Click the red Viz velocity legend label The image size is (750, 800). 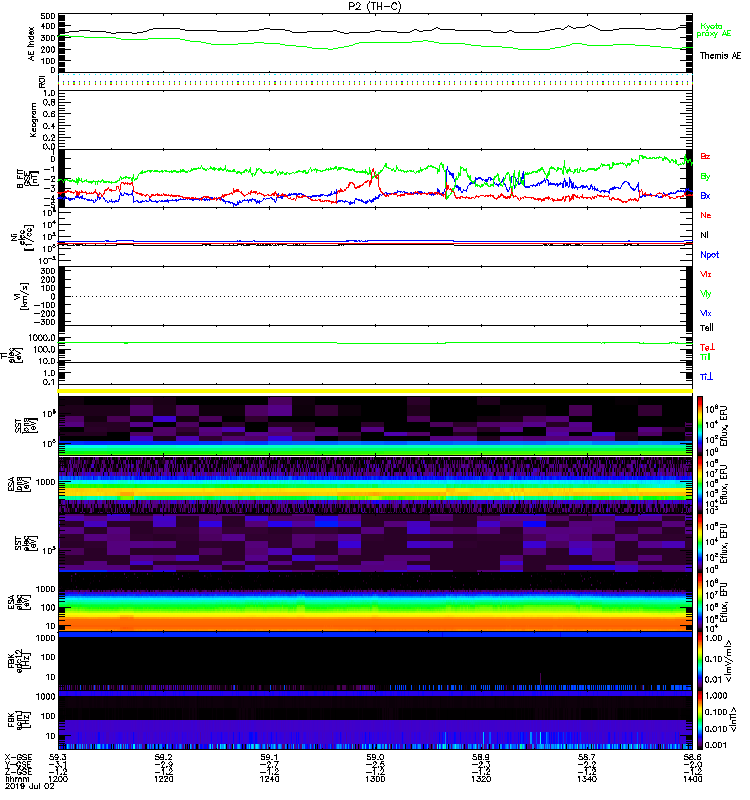pos(706,274)
